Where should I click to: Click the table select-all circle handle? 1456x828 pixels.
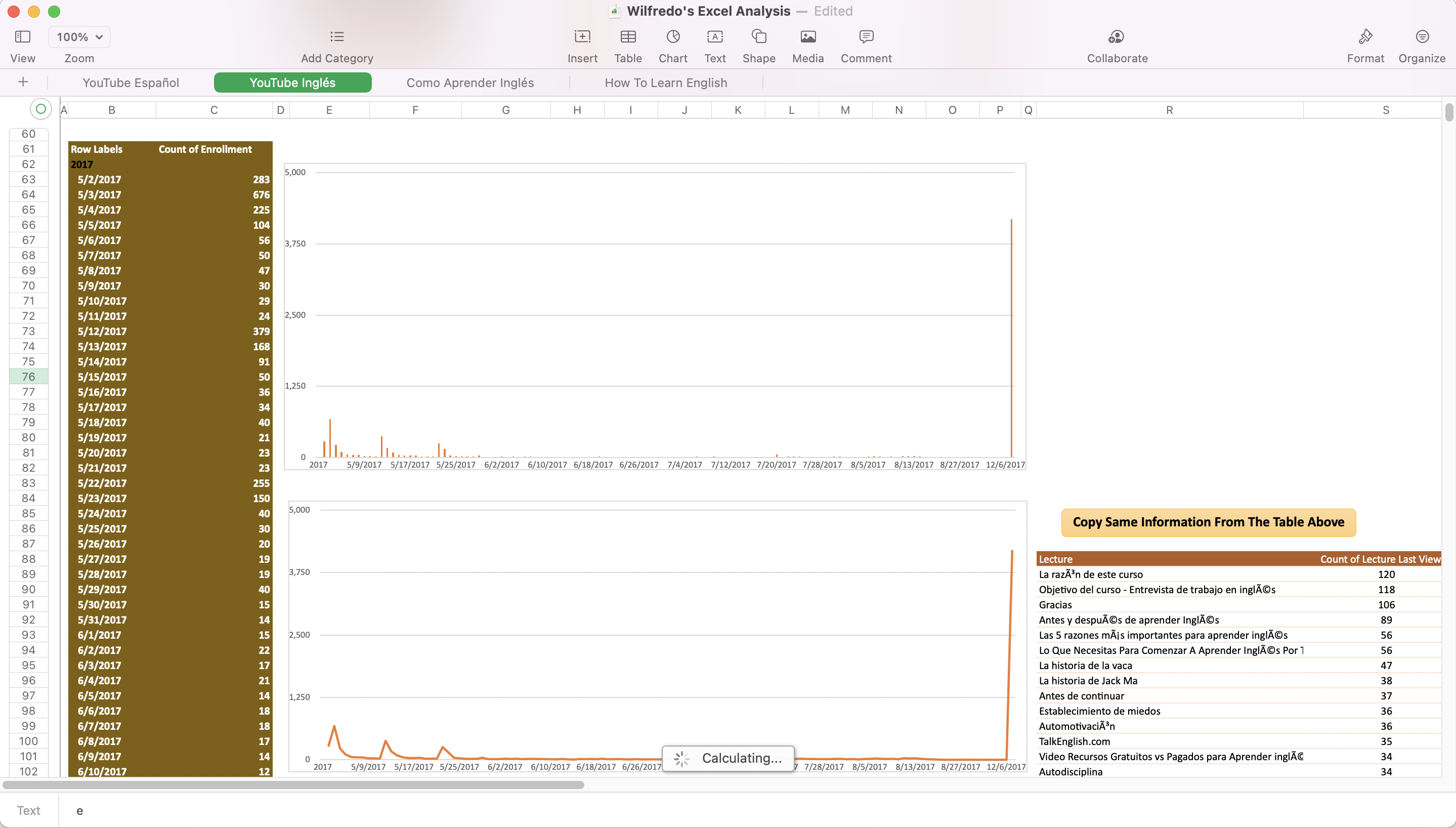pyautogui.click(x=41, y=109)
